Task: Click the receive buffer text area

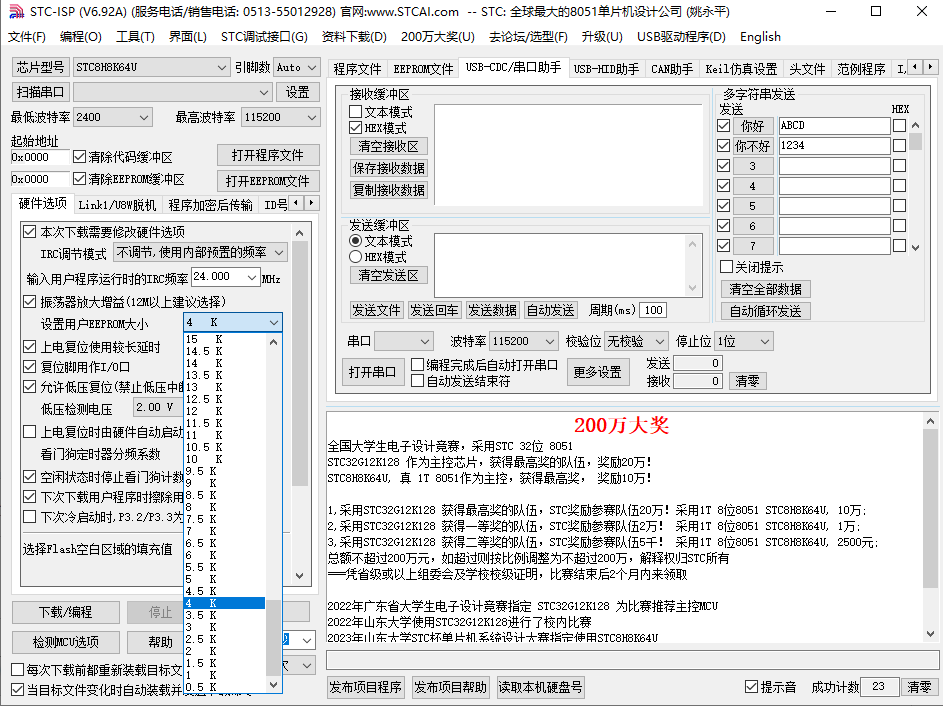Action: 568,155
